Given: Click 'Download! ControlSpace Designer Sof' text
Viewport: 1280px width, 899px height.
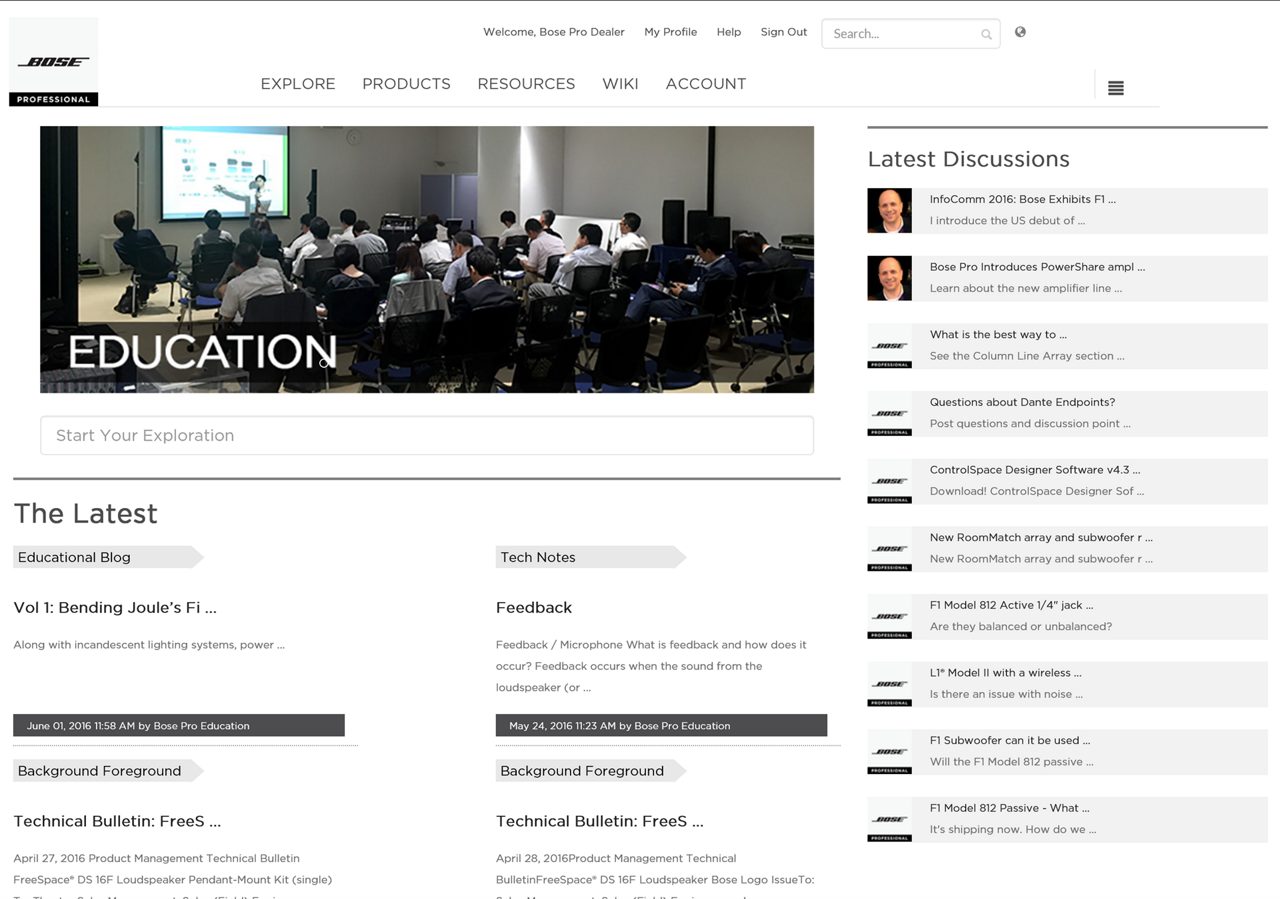Looking at the screenshot, I should click(x=1037, y=491).
